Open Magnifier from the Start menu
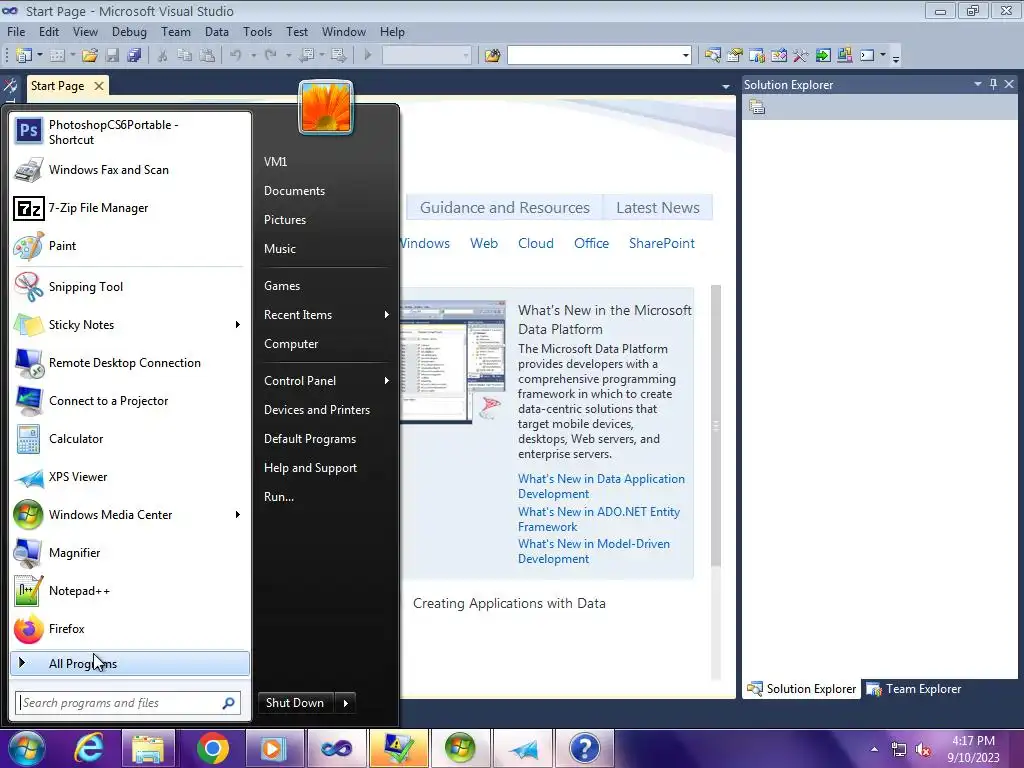 click(x=131, y=553)
